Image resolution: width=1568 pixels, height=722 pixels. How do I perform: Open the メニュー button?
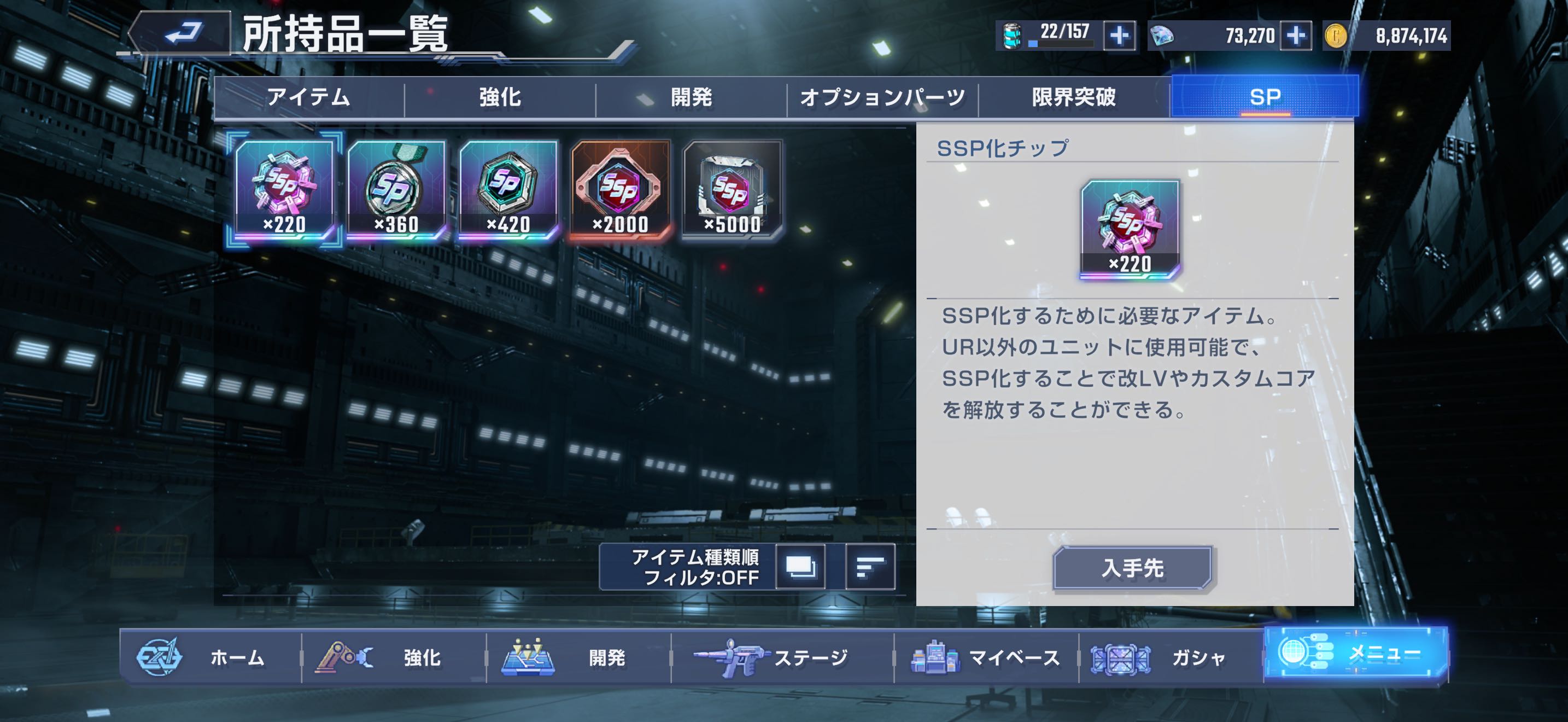pyautogui.click(x=1355, y=653)
